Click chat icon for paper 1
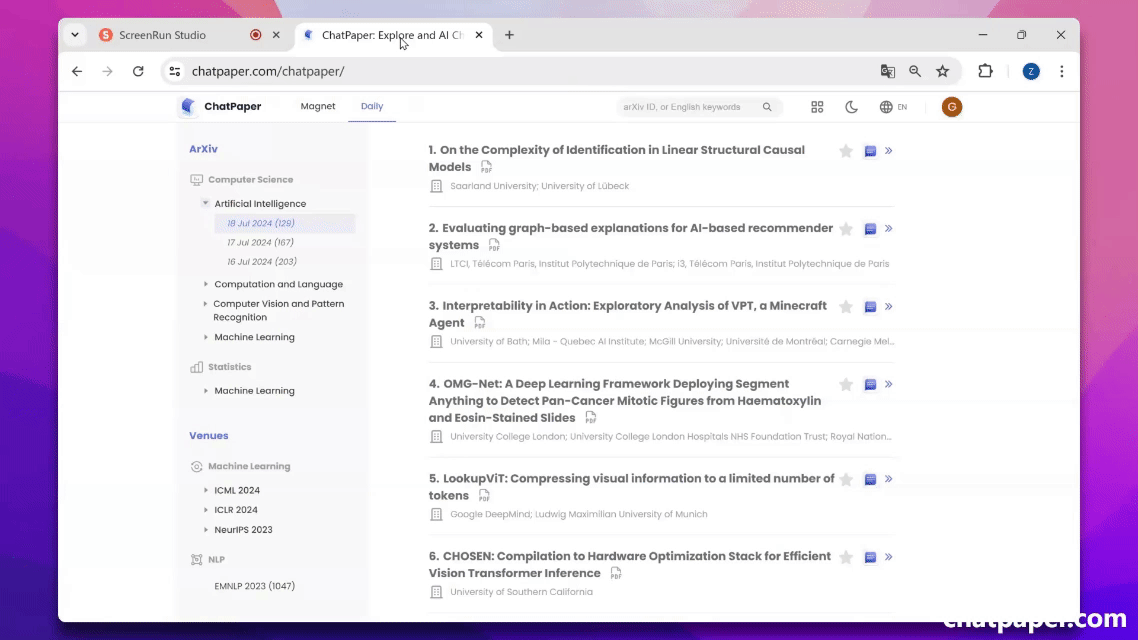The width and height of the screenshot is (1138, 640). click(870, 151)
